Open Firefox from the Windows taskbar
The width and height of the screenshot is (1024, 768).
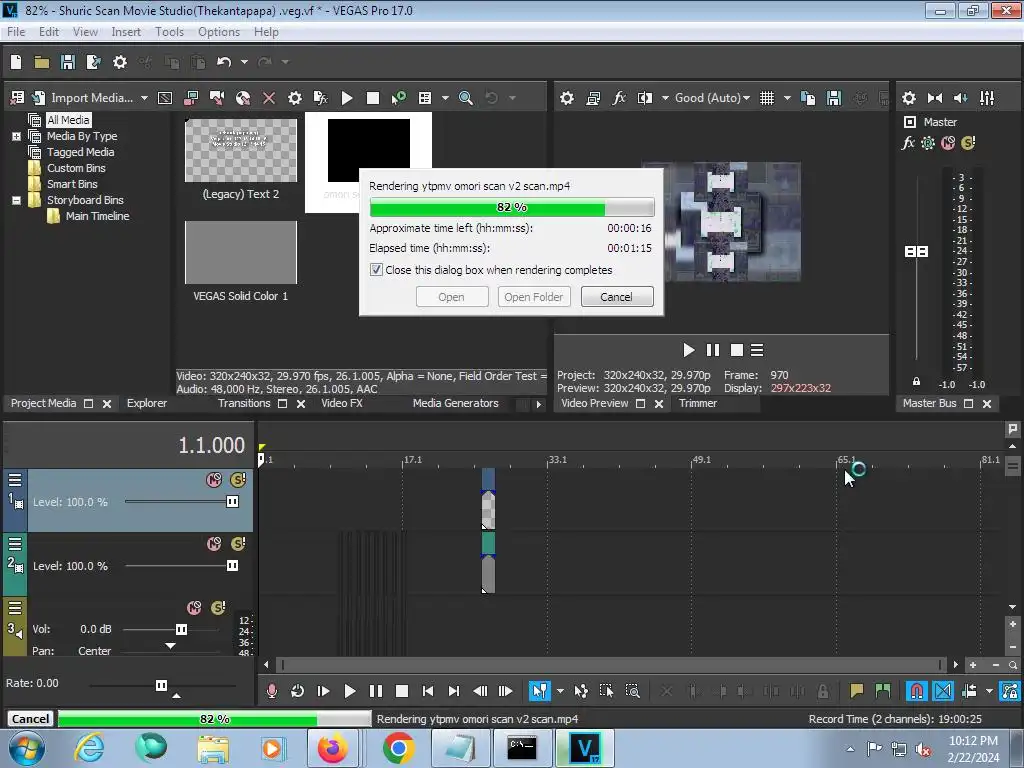tap(332, 748)
